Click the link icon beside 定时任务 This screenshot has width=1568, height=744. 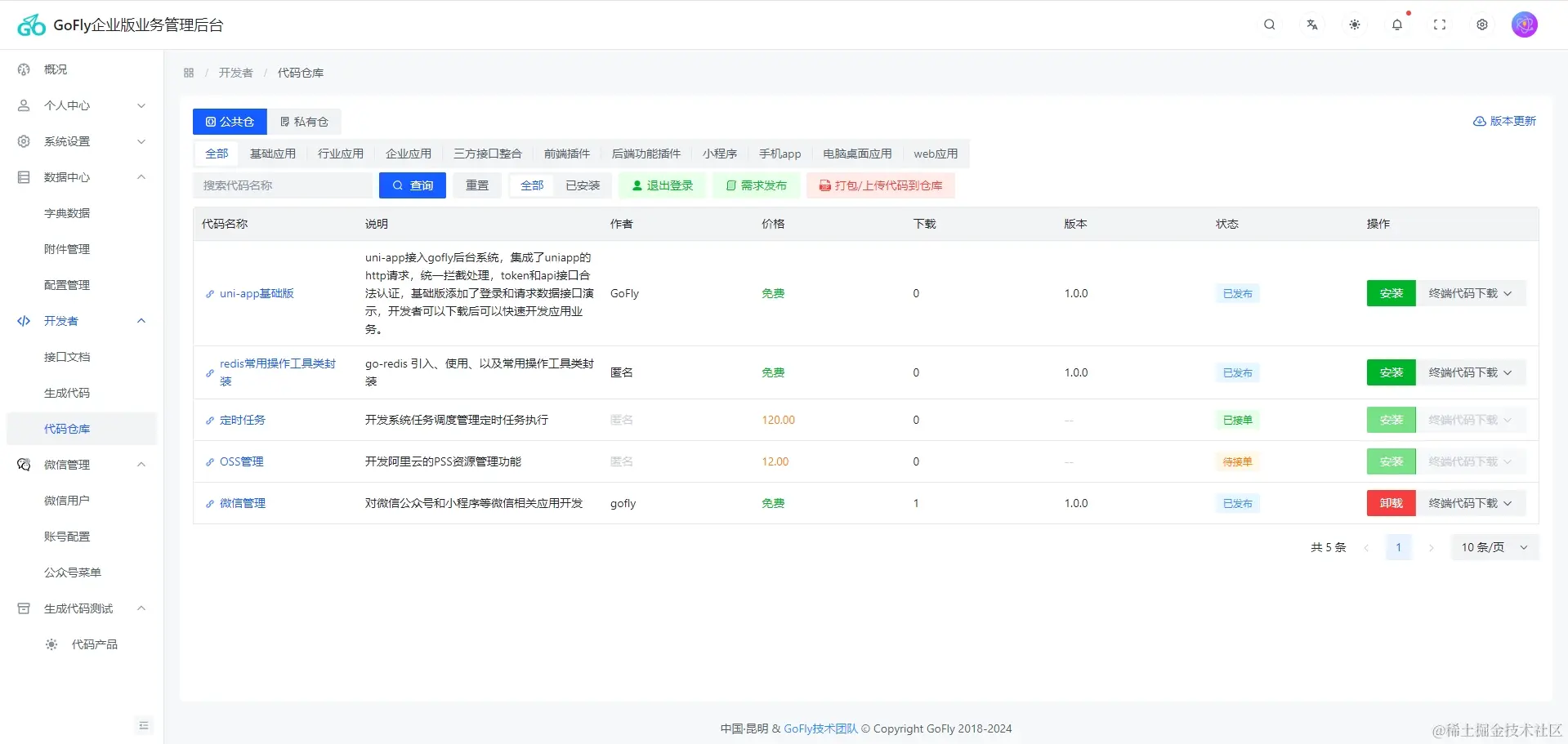point(210,421)
